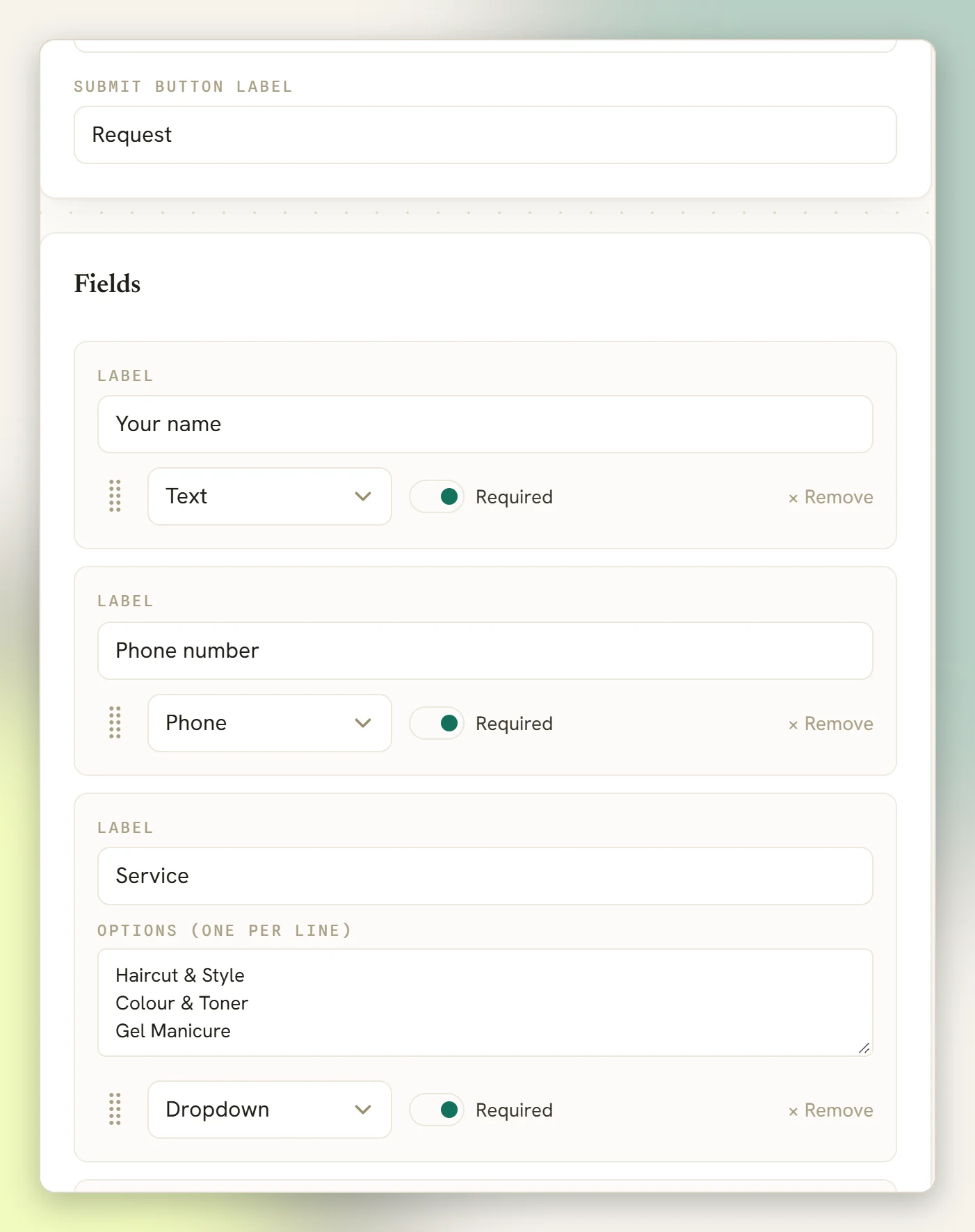Click the Gel Manicure option line
Screen dimensions: 975x1232
[x=172, y=1031]
